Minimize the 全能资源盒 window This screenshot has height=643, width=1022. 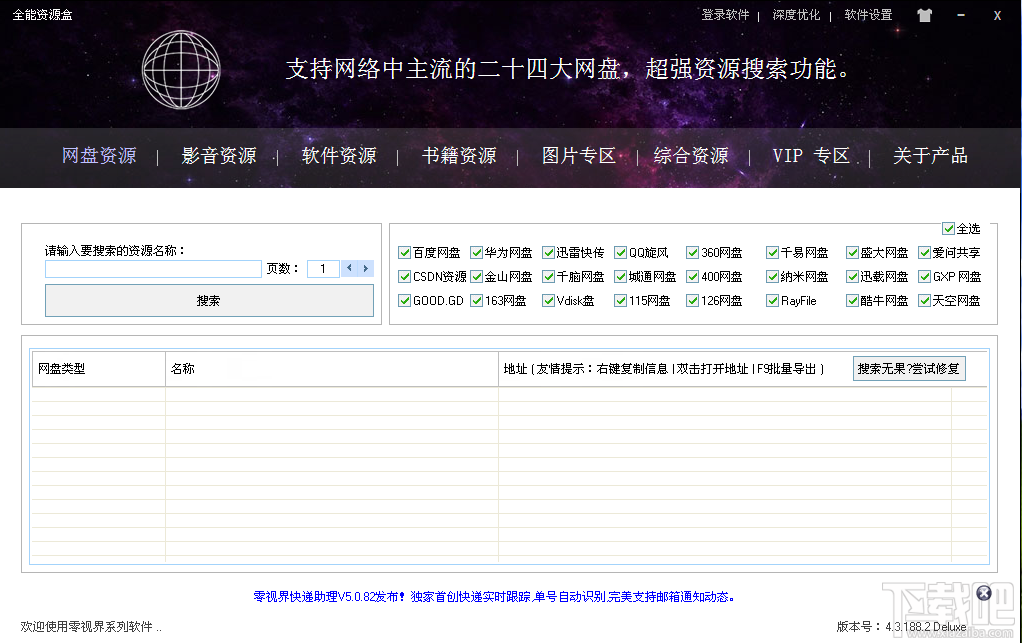point(961,15)
